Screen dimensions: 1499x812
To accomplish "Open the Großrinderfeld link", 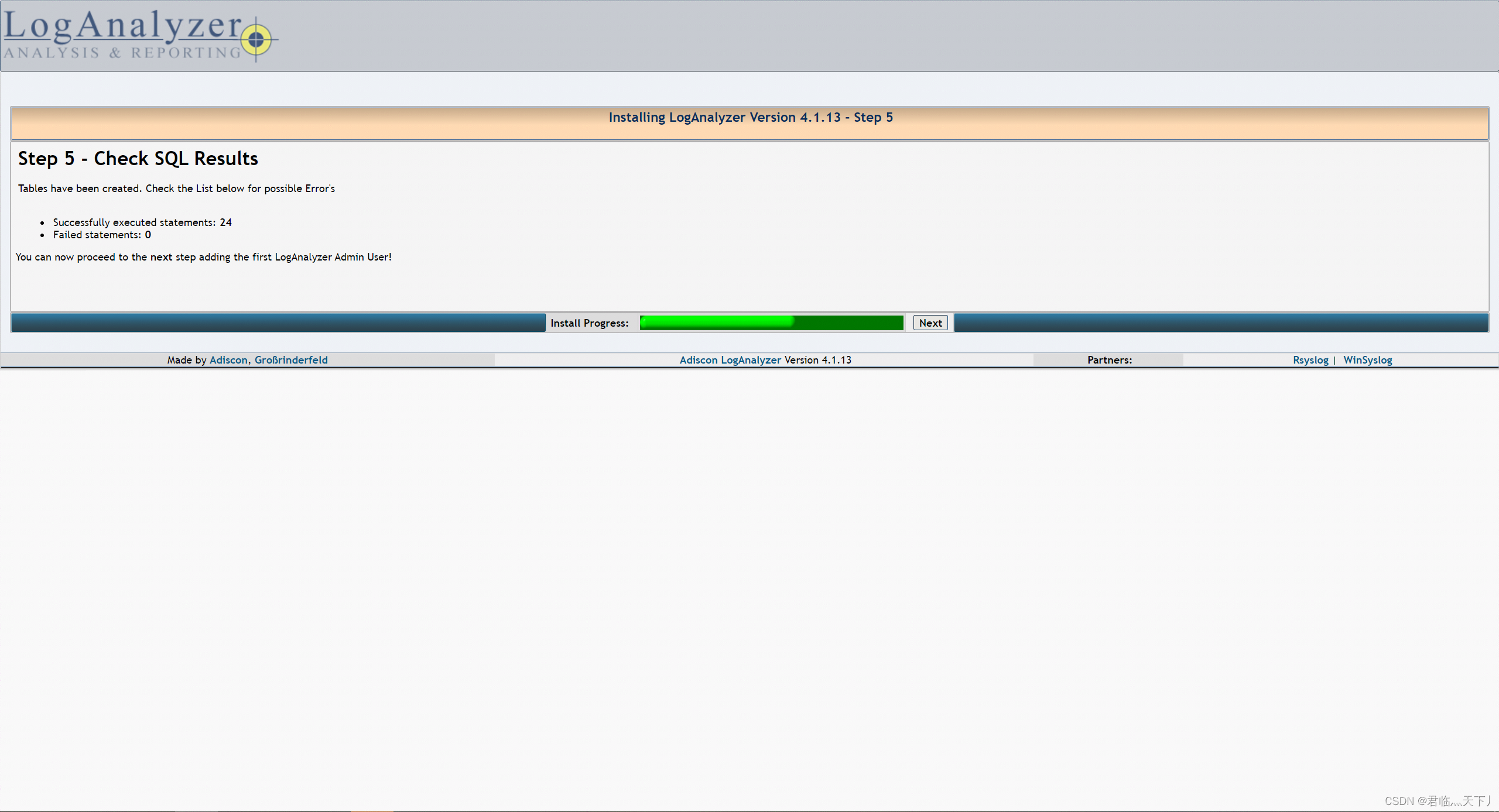I will [x=291, y=360].
